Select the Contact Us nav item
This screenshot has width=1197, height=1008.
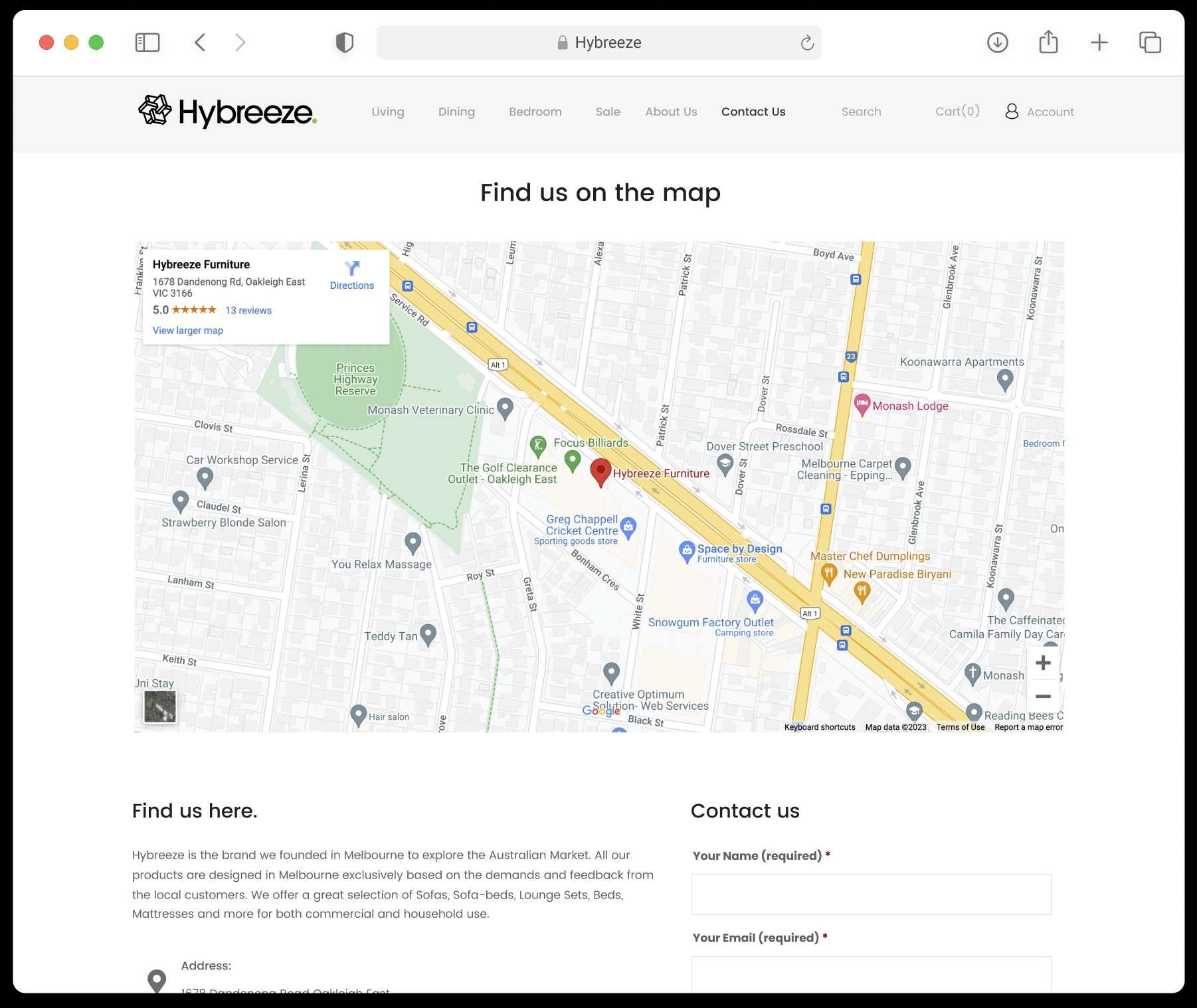[x=753, y=112]
